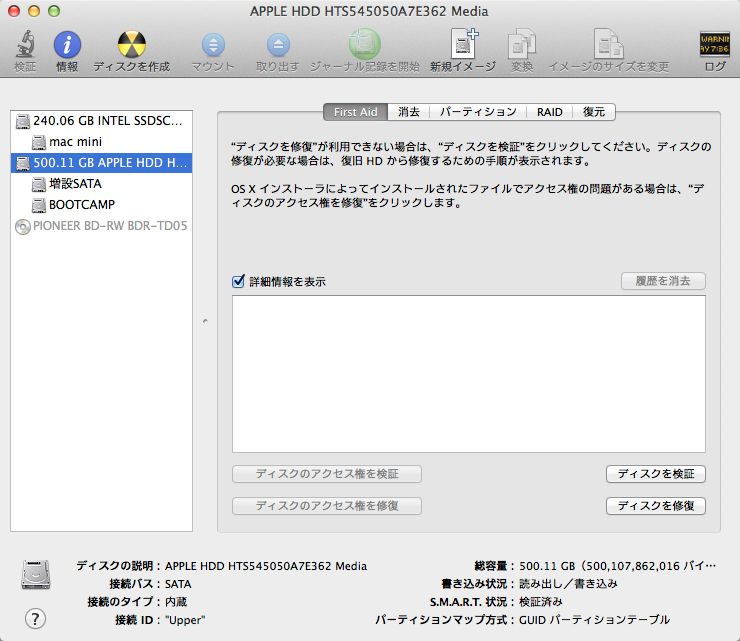Open help with the question mark button

[35, 619]
